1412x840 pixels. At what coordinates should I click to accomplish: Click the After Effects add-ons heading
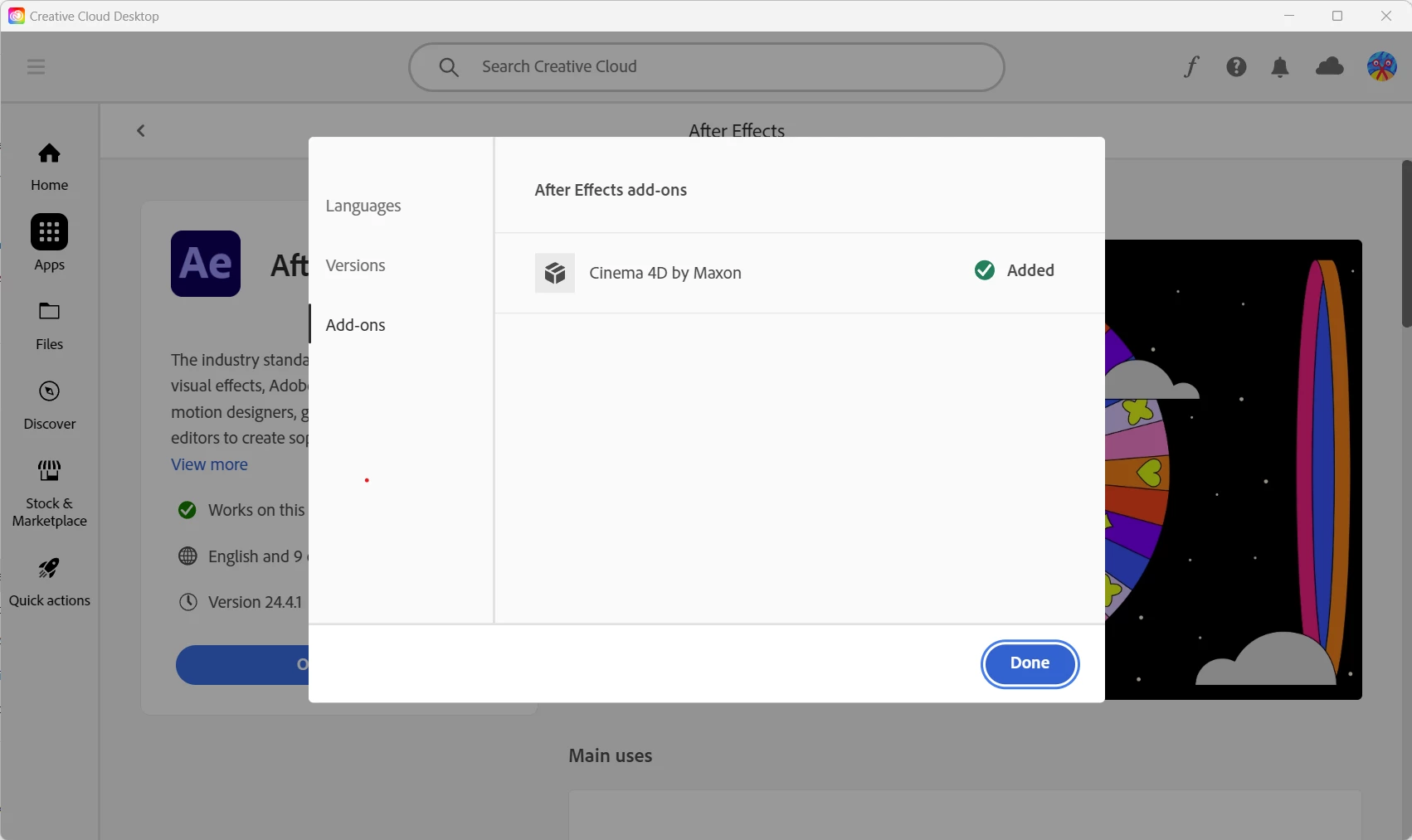coord(611,190)
